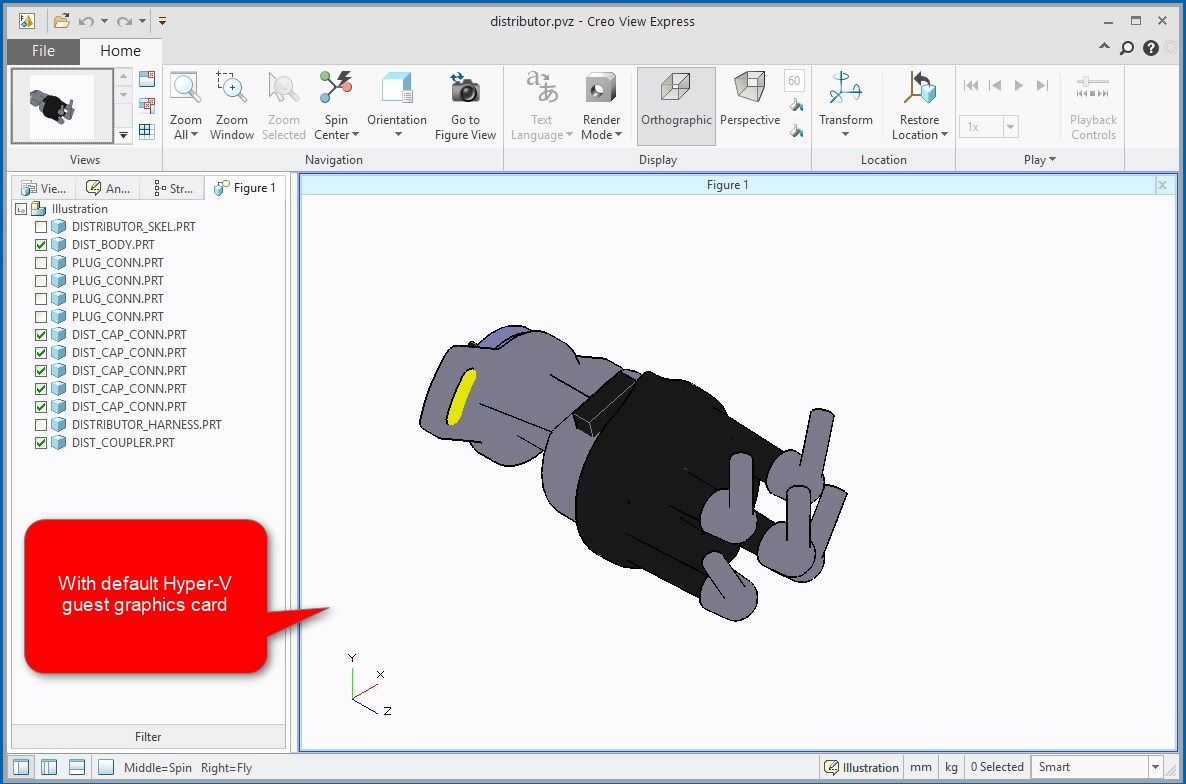Expand the Play group dropdown arrow
This screenshot has height=784, width=1186.
[1052, 160]
